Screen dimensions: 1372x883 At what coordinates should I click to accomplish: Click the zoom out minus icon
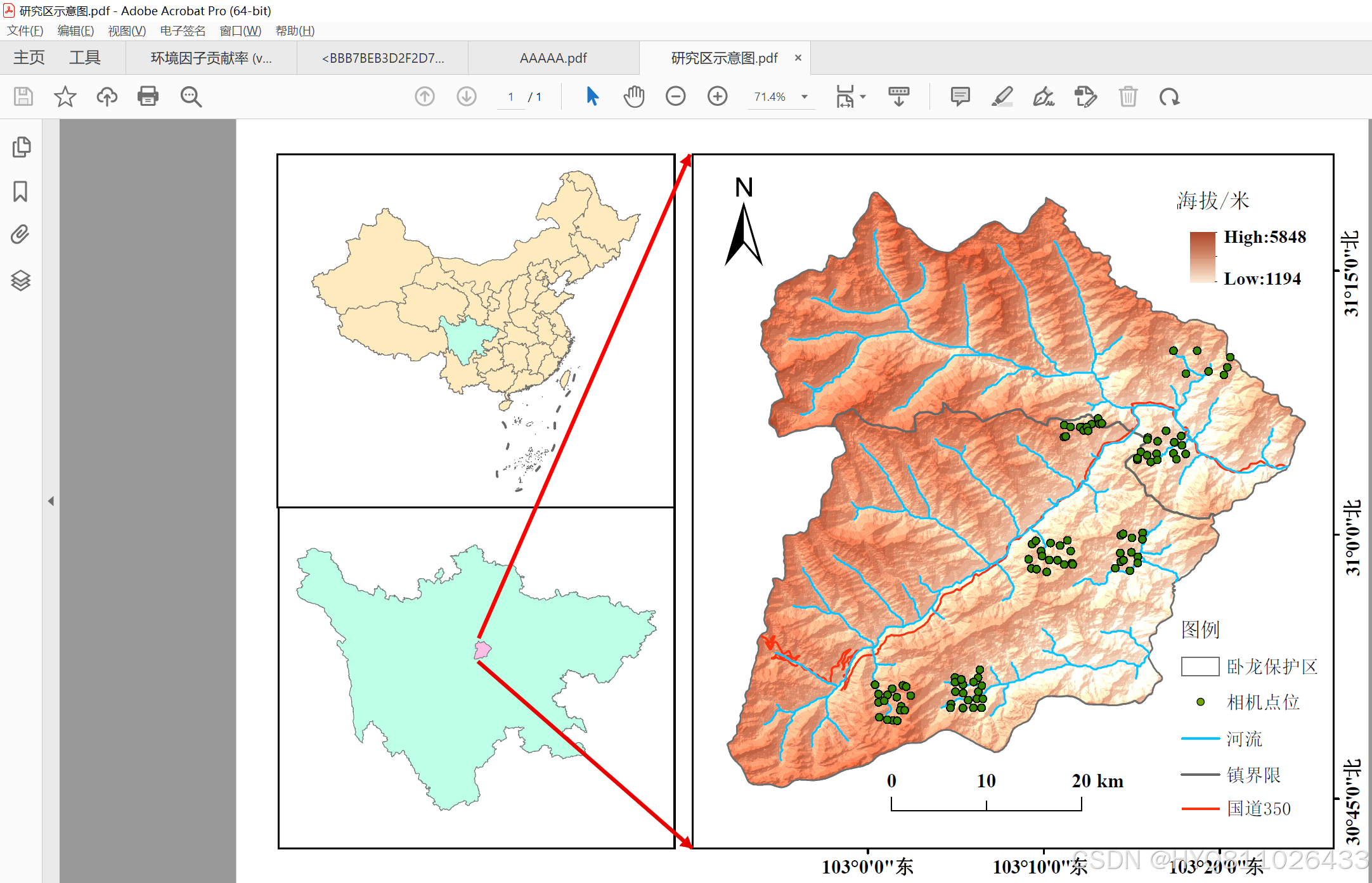tap(675, 96)
